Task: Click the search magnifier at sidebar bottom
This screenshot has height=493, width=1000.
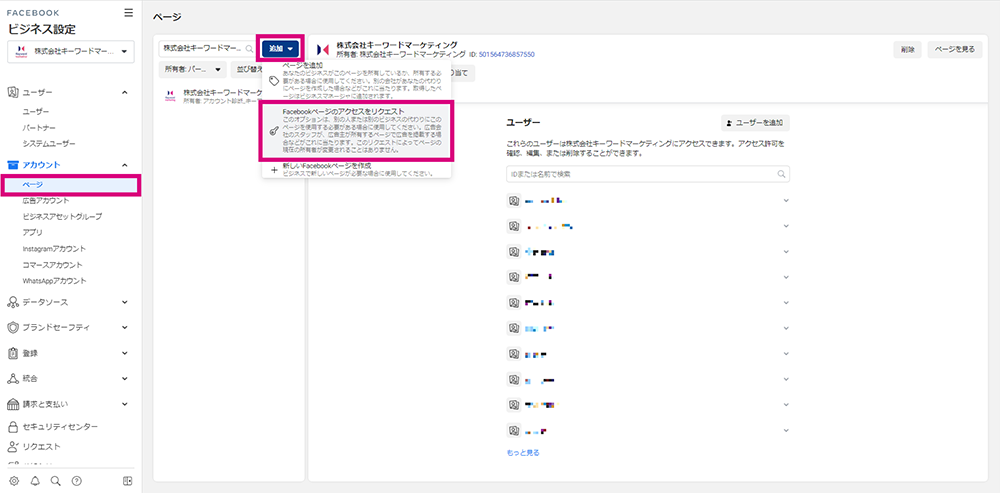Action: 55,480
